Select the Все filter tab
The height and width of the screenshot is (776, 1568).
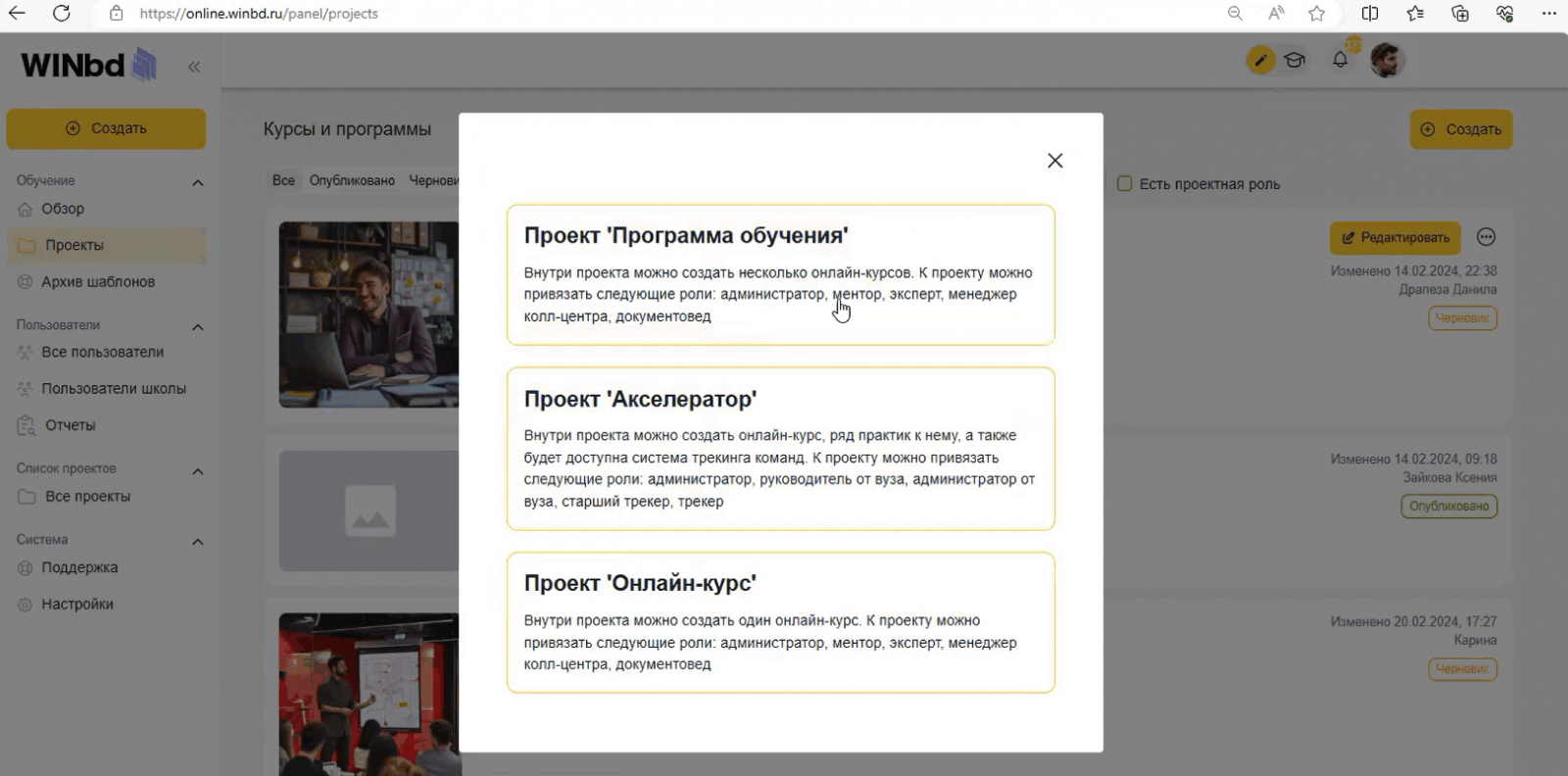283,180
